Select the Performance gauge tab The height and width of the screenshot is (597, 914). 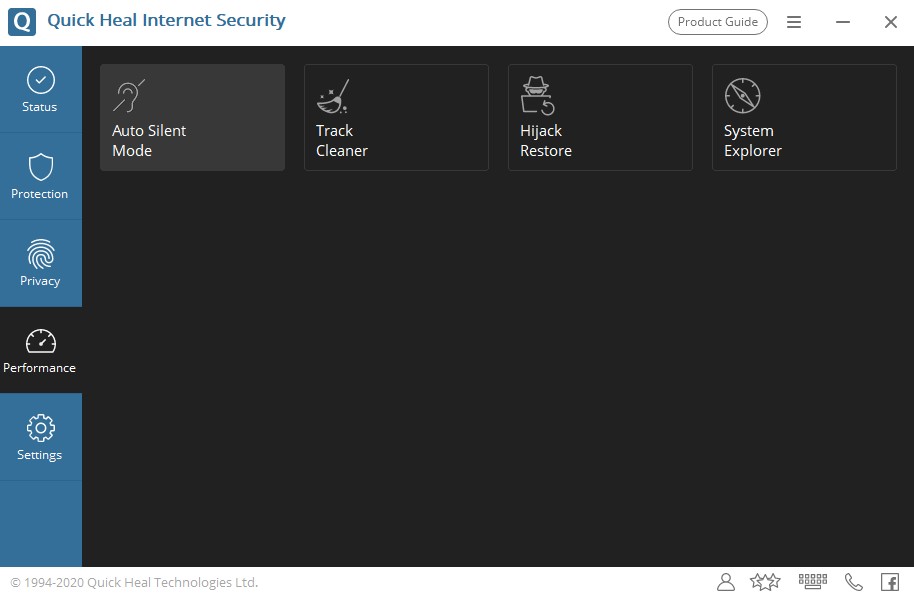(x=40, y=341)
